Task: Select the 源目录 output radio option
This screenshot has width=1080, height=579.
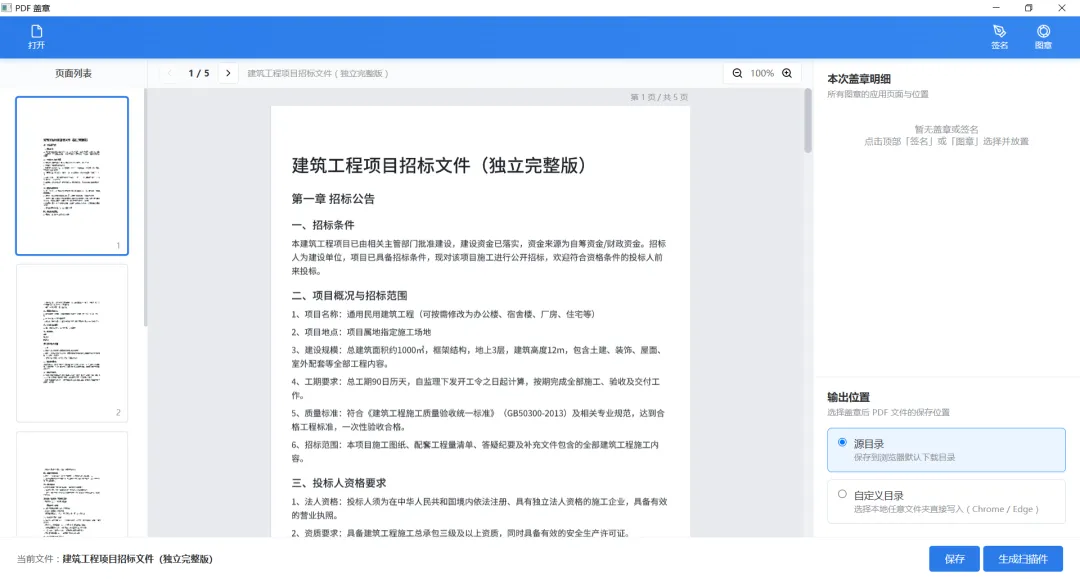Action: tap(946, 450)
